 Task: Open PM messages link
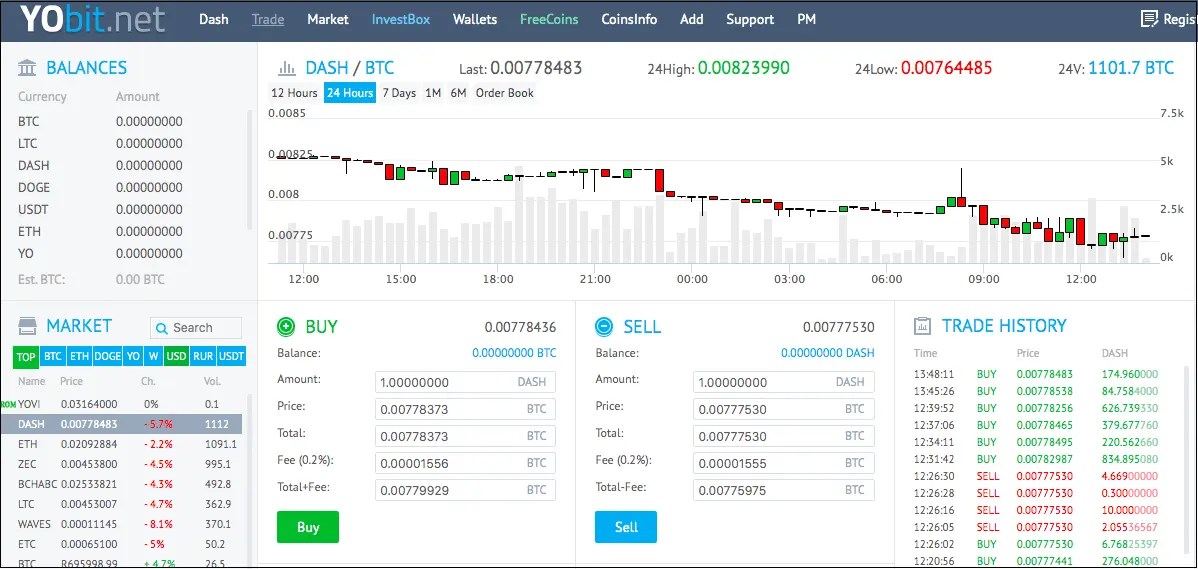806,19
